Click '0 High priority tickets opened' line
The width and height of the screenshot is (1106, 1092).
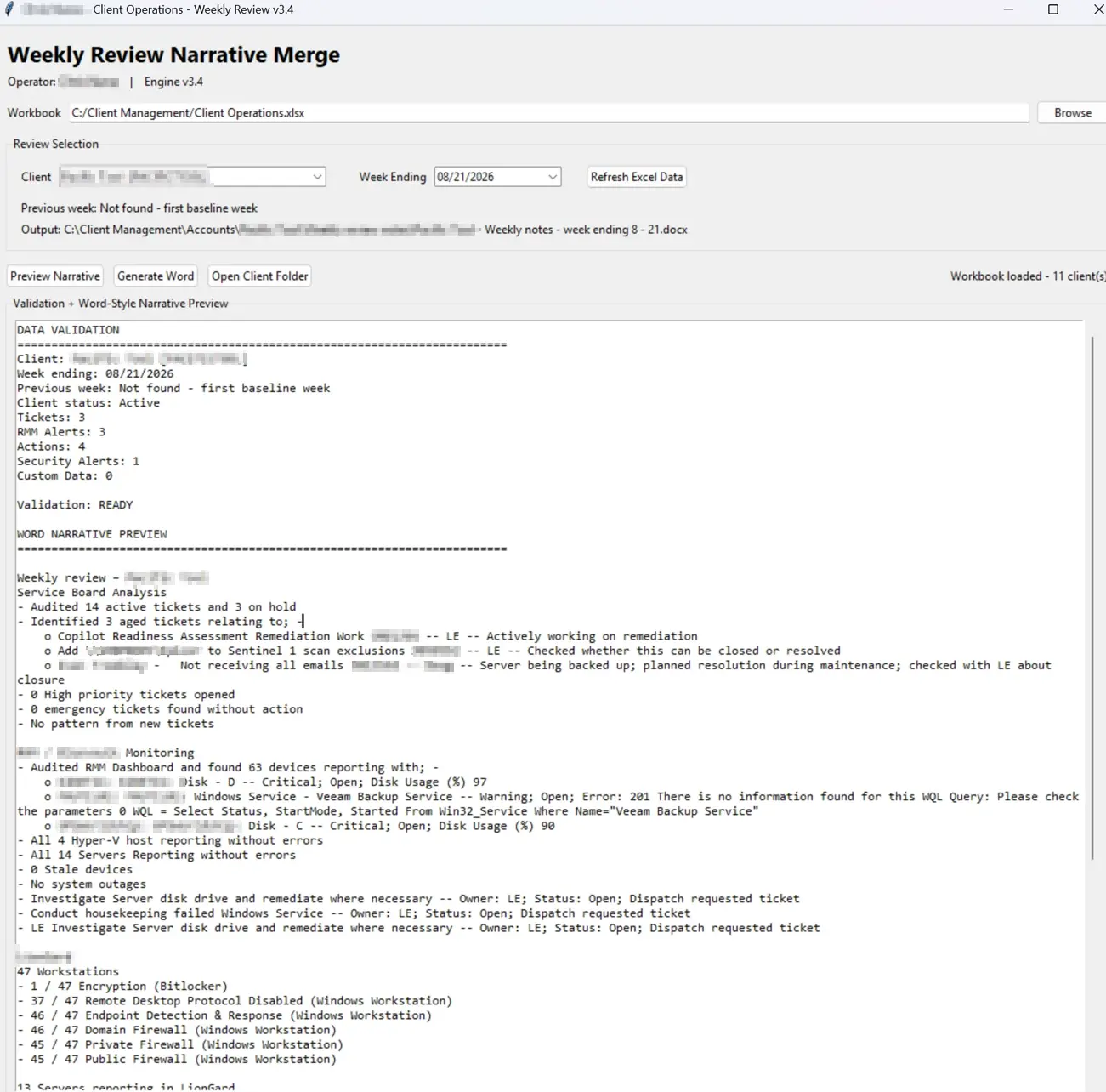(x=126, y=695)
